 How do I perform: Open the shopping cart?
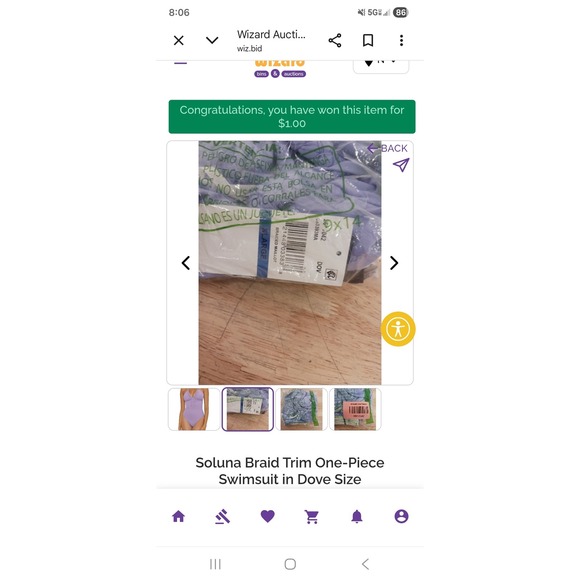tap(312, 517)
